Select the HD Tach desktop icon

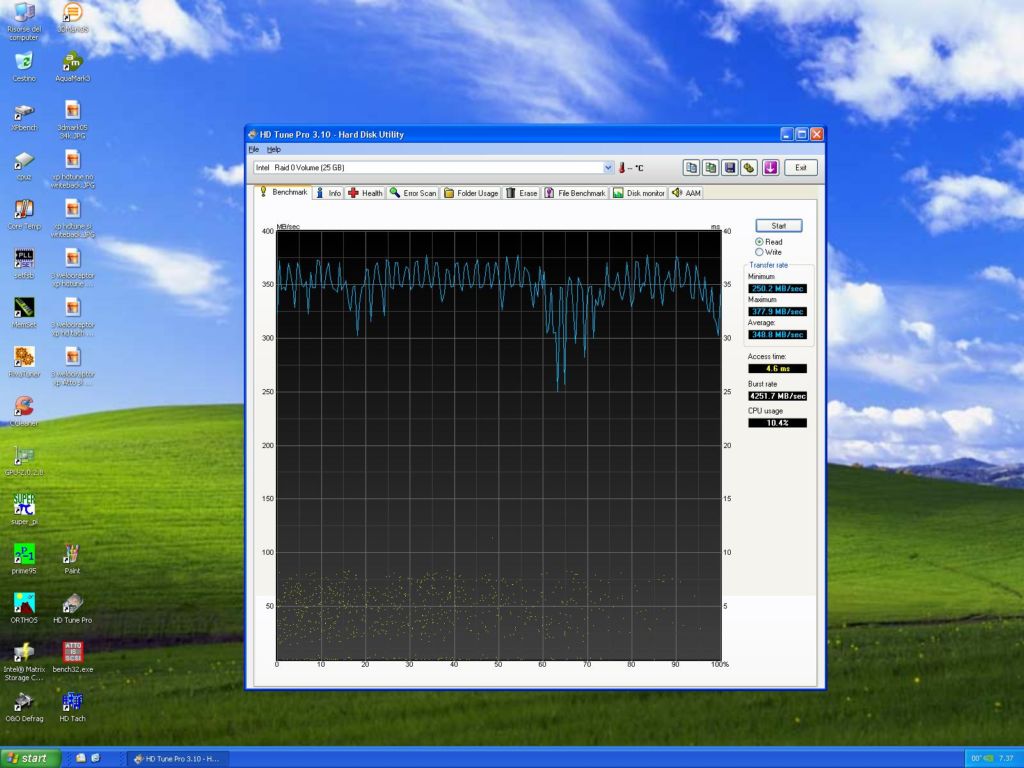pos(72,707)
